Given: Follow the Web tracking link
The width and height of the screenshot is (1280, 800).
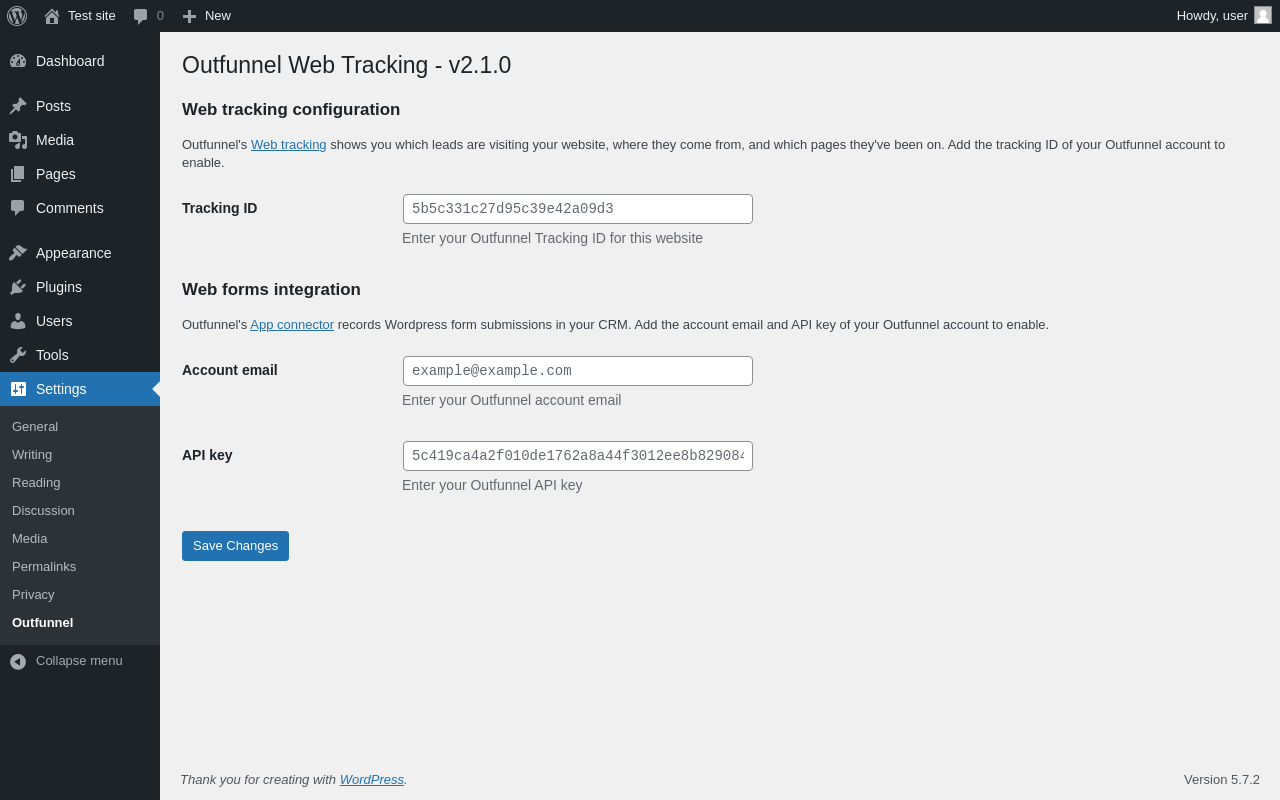Looking at the screenshot, I should coord(288,145).
